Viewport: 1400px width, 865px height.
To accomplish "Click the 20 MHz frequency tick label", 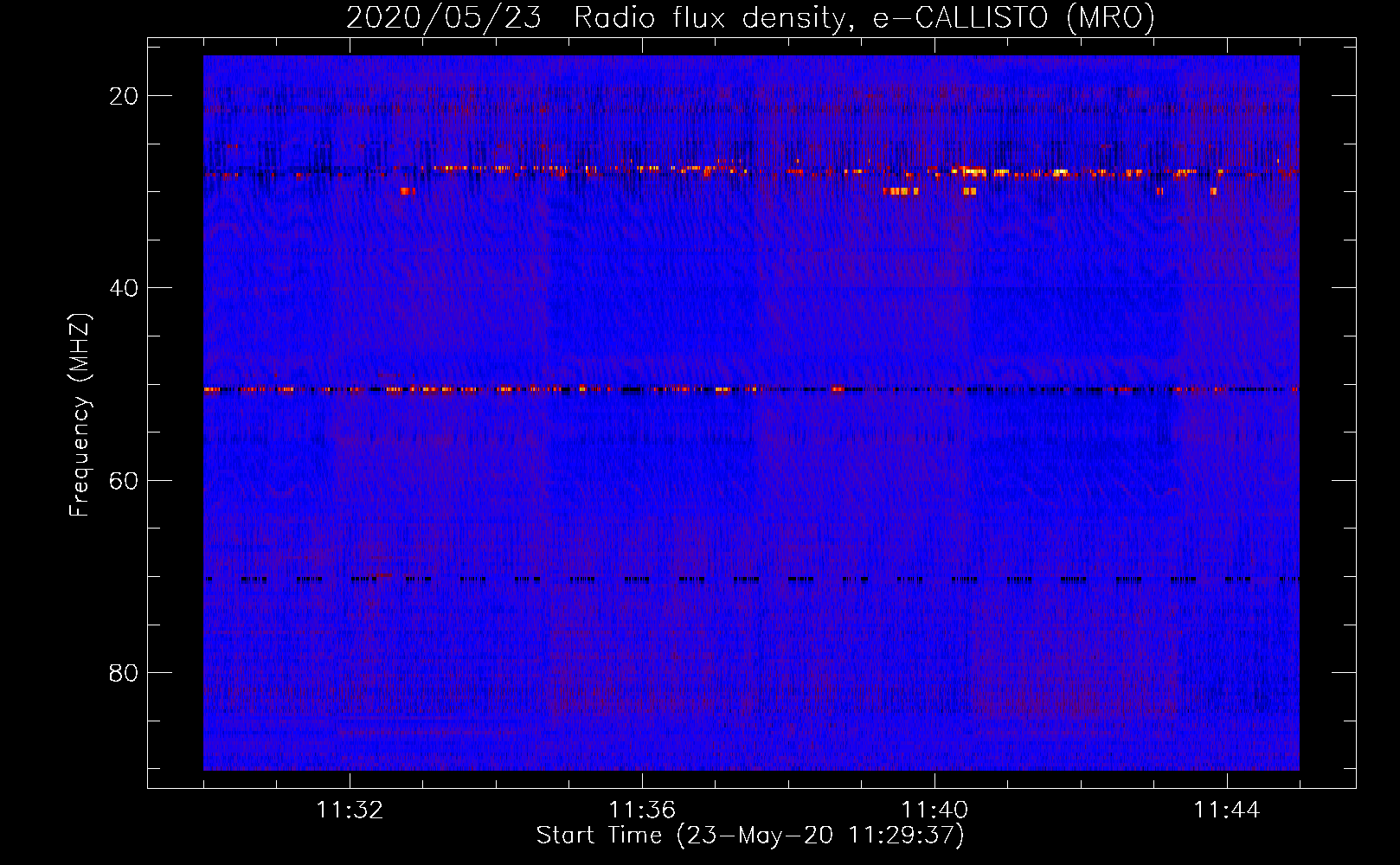I will coord(124,96).
